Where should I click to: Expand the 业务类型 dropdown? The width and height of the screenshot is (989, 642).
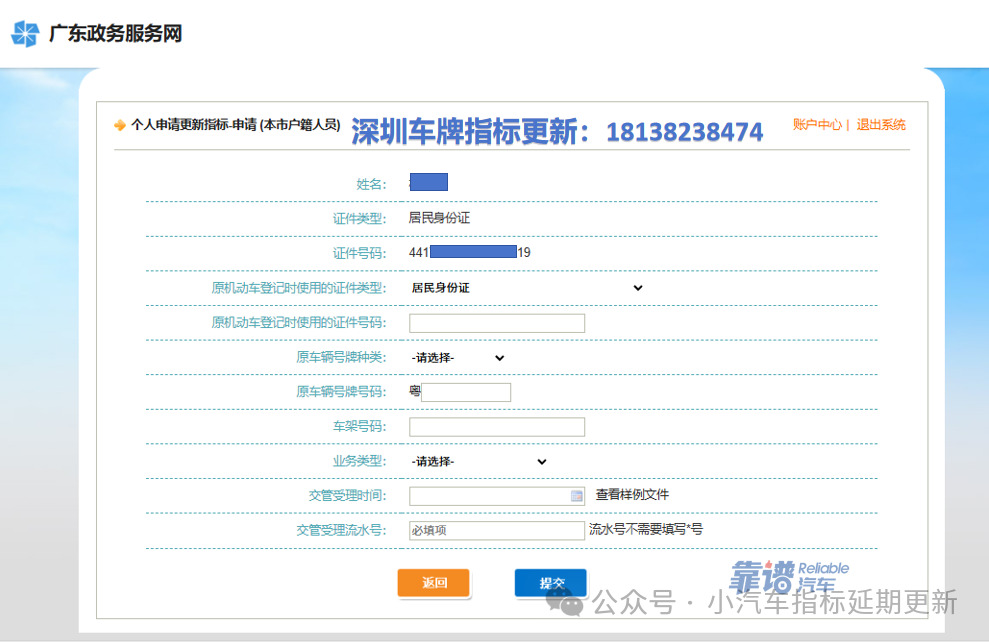point(479,462)
